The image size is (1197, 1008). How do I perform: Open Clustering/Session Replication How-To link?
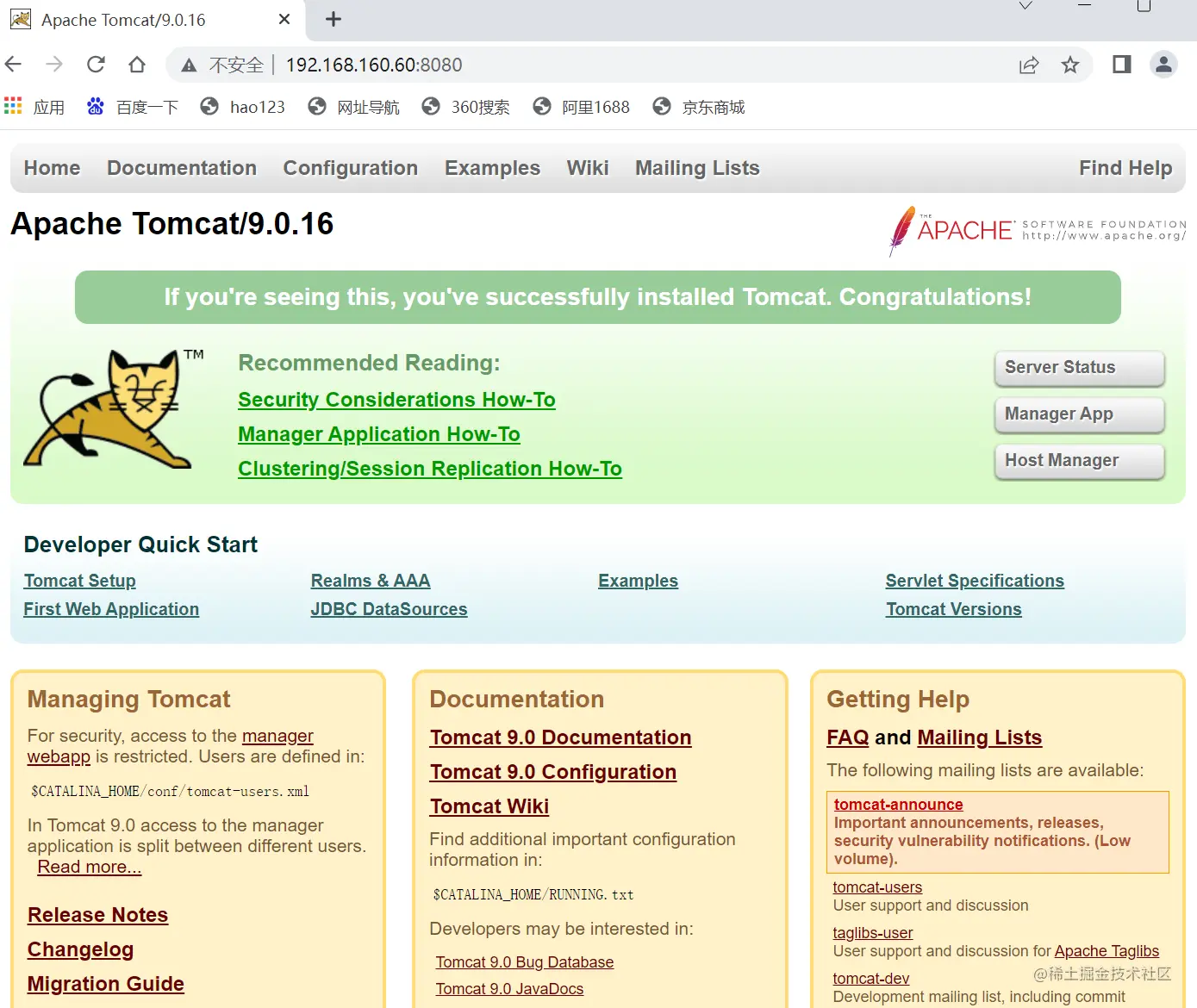pyautogui.click(x=430, y=469)
